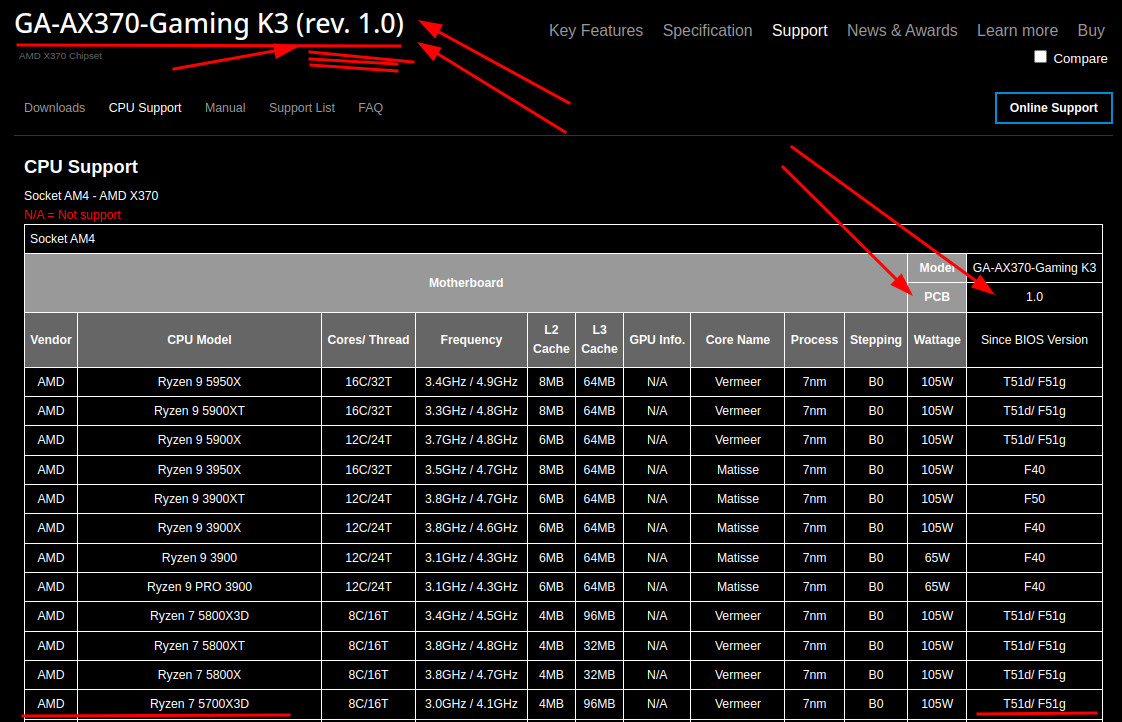Select the Ryzen 9 5900X cell

tap(199, 440)
